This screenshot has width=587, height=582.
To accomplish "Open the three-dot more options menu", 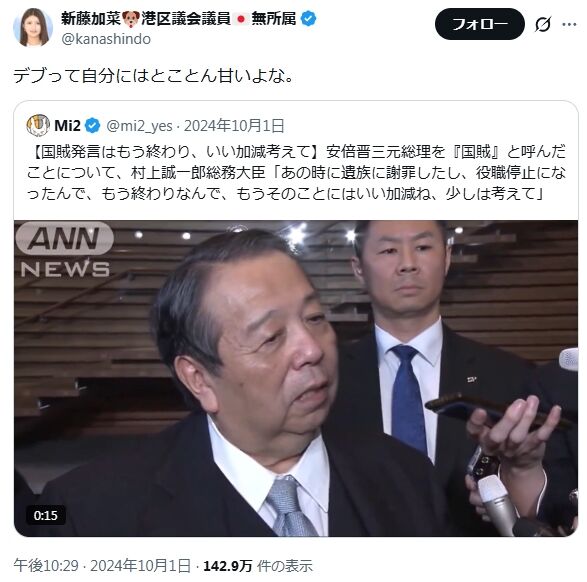I will coord(569,25).
